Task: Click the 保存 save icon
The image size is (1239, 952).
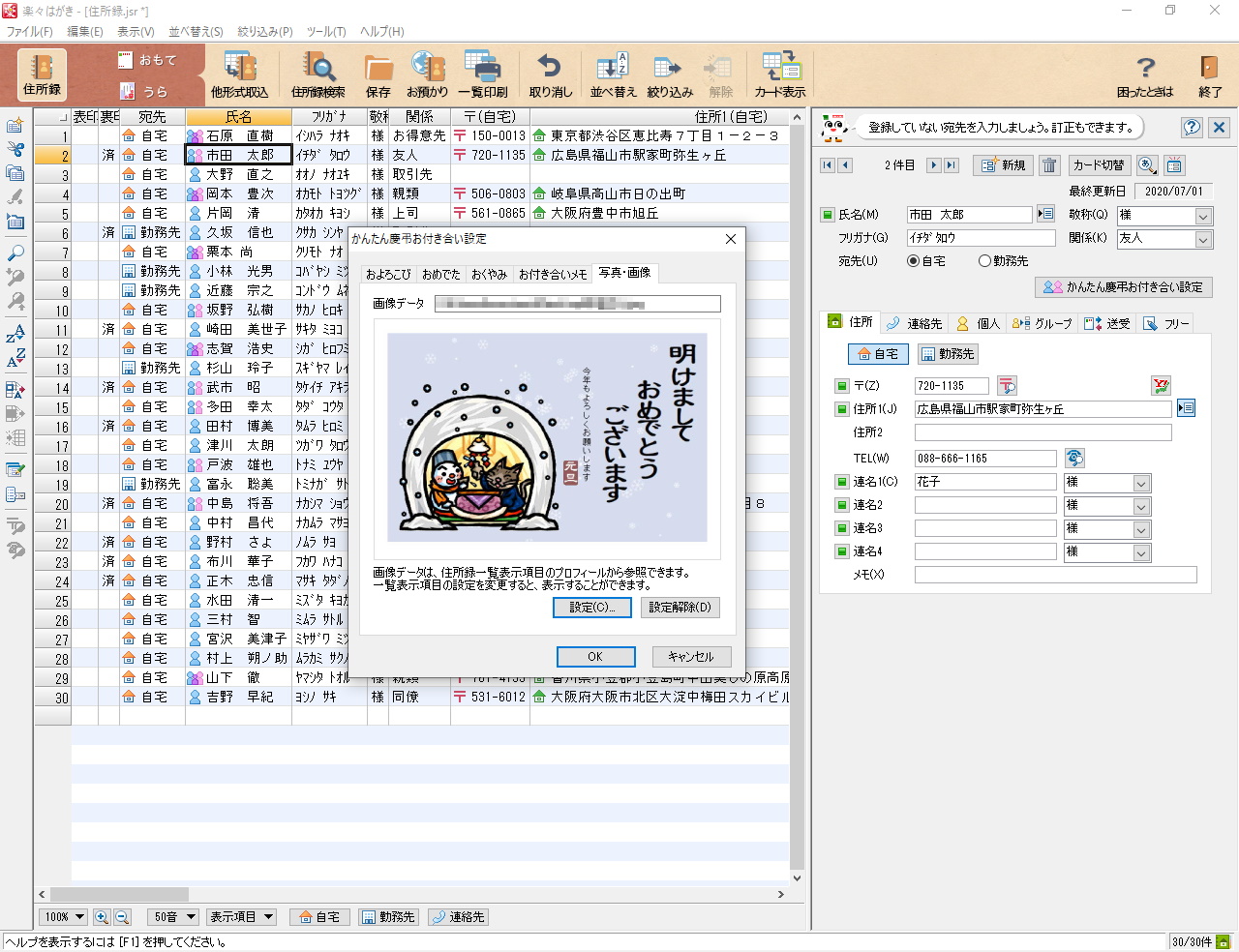Action: point(378,74)
